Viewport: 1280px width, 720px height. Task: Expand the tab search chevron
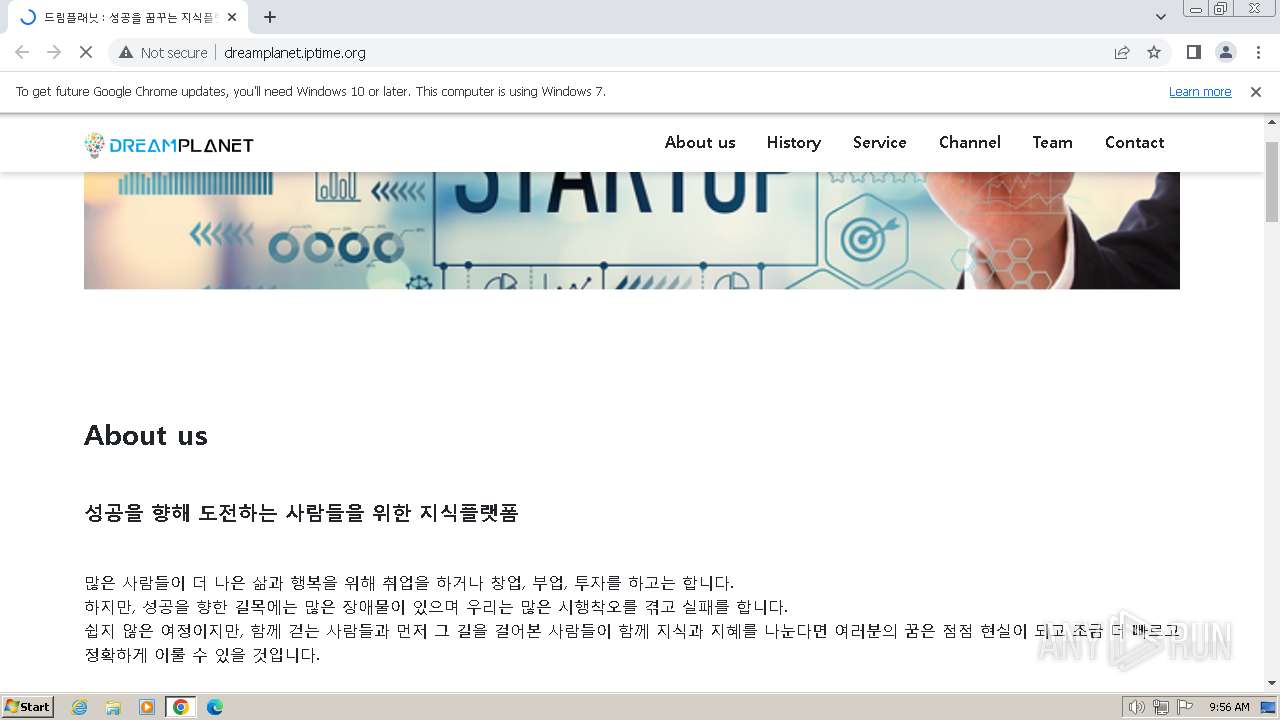point(1160,17)
